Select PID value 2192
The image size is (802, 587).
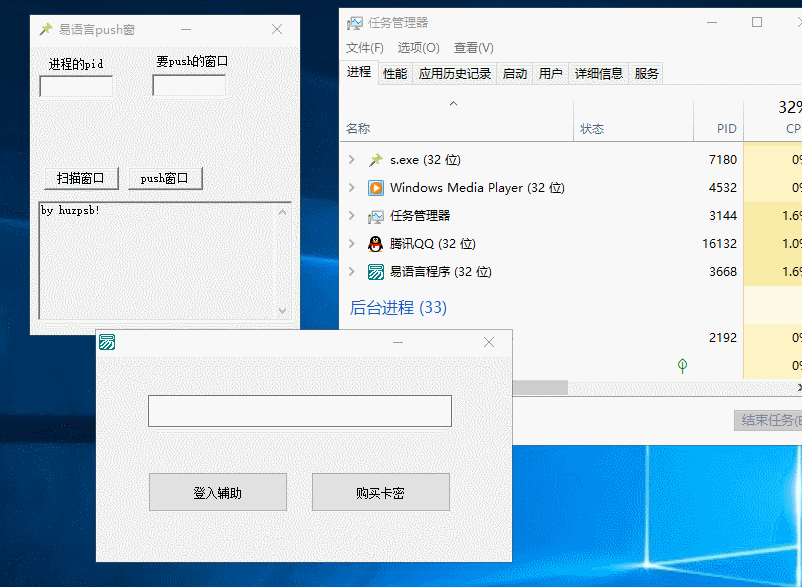pyautogui.click(x=723, y=338)
